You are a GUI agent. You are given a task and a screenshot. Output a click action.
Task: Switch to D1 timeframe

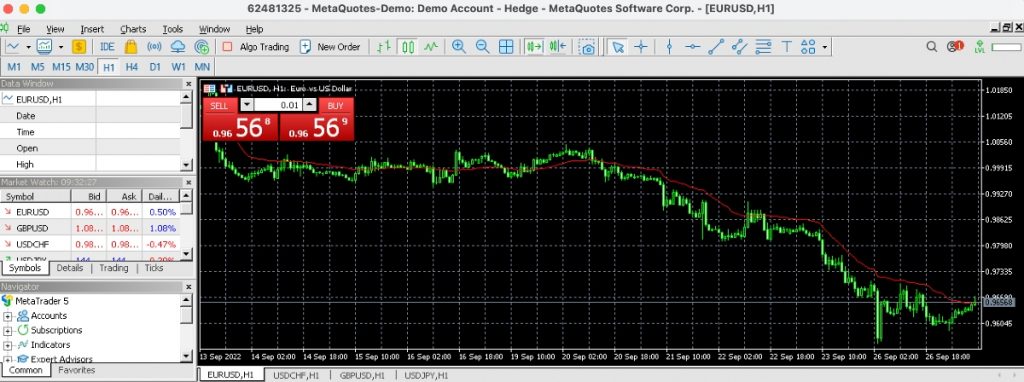[155, 67]
